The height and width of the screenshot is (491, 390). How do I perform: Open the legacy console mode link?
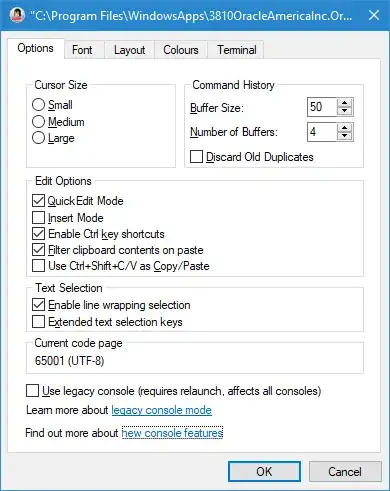coord(161,410)
